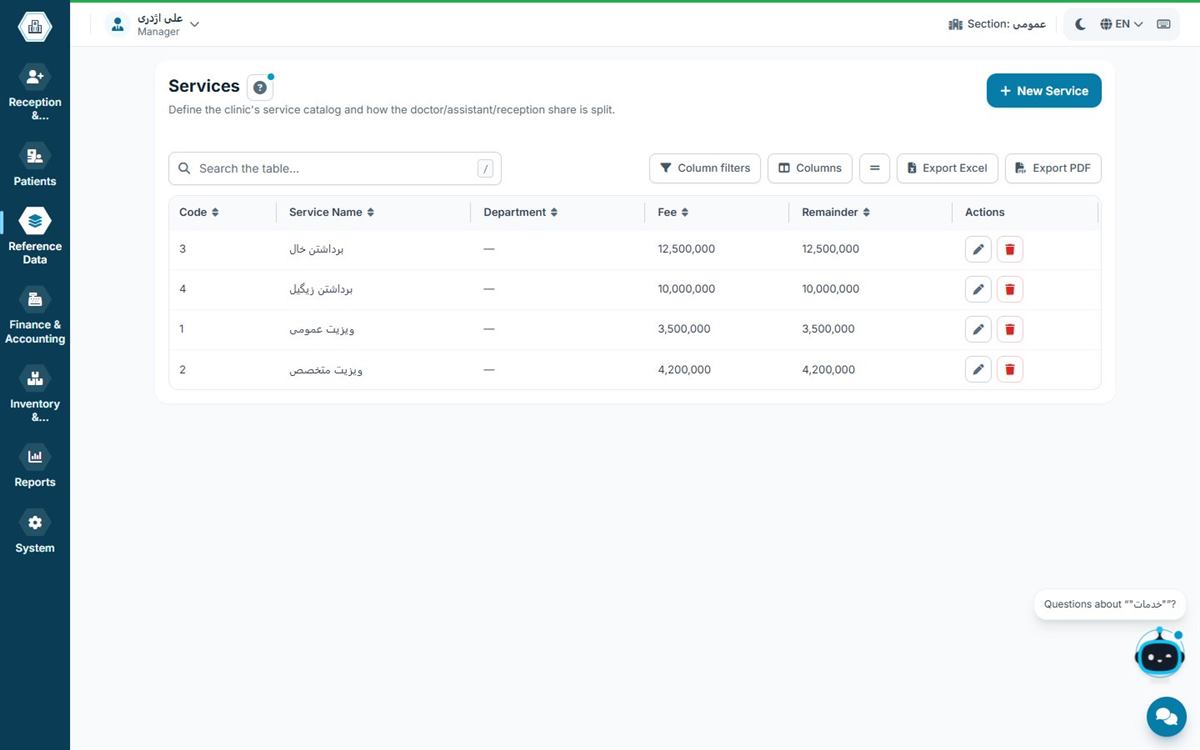Delete the ویزیت متخصص service
Image resolution: width=1200 pixels, height=750 pixels.
coord(1010,370)
